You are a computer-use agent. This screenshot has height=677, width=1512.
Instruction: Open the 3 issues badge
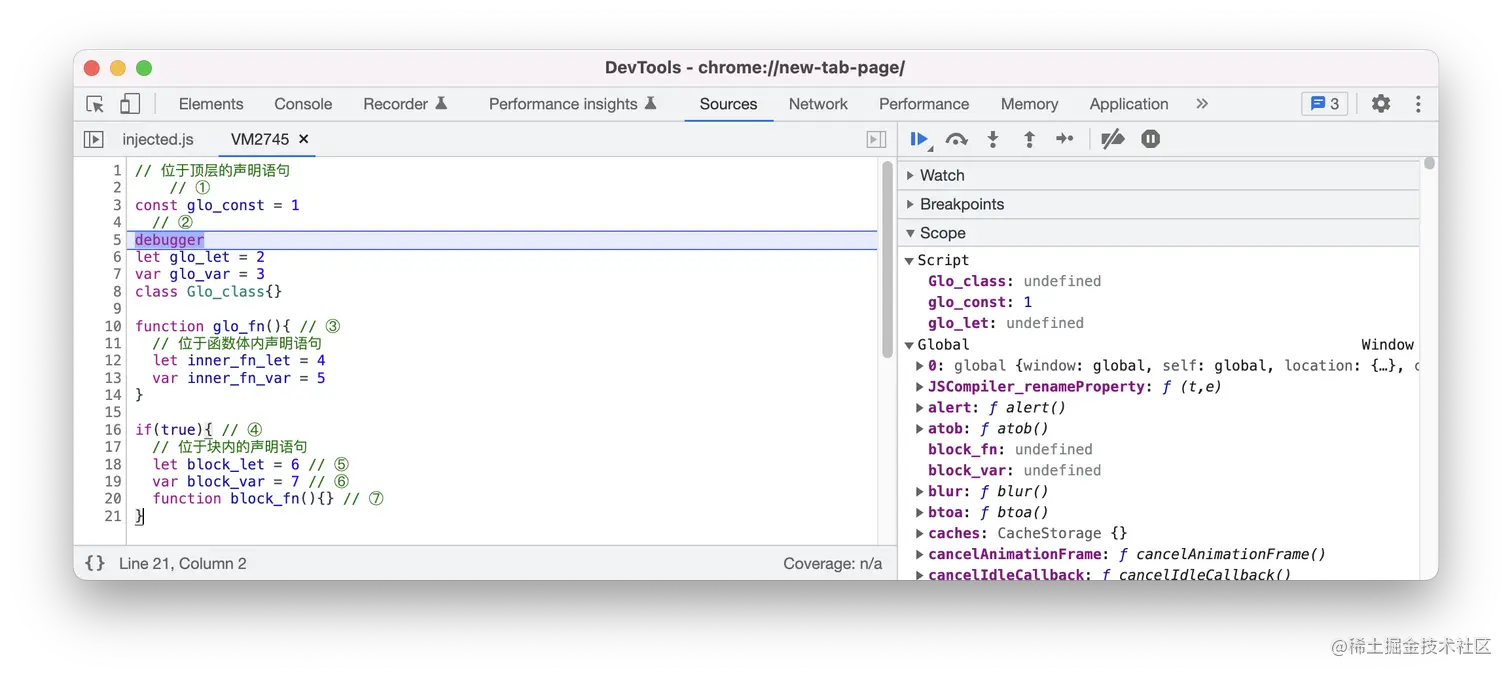click(1325, 103)
